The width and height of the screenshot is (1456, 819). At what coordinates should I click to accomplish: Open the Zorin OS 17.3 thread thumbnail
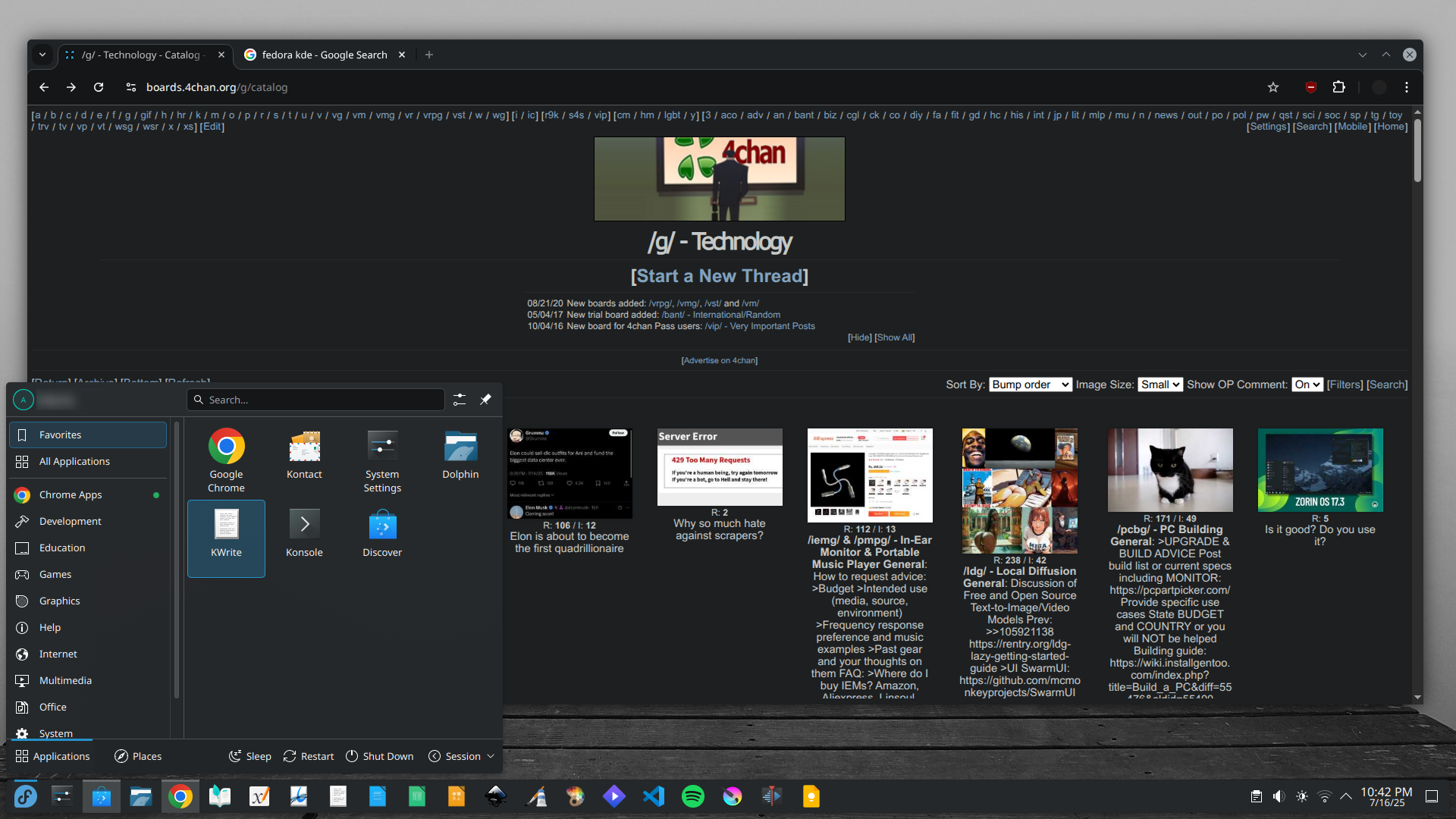(x=1320, y=470)
